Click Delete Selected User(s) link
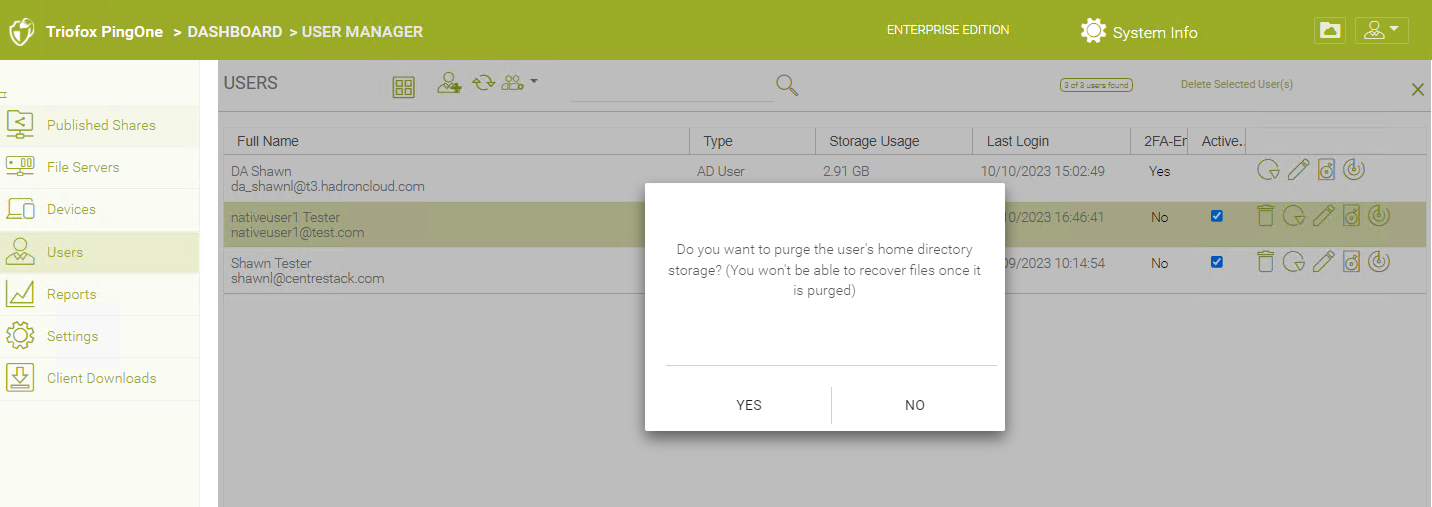This screenshot has height=507, width=1432. (1236, 85)
